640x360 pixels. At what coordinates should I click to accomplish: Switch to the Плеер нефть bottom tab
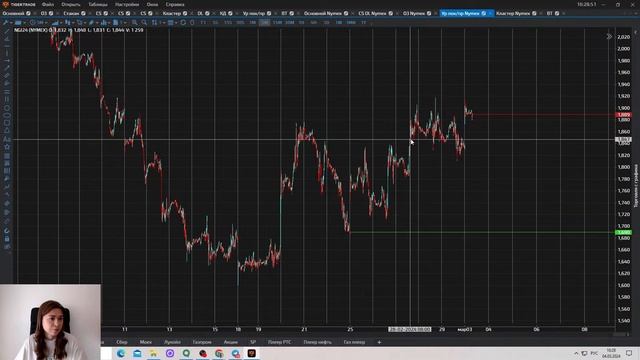click(317, 342)
